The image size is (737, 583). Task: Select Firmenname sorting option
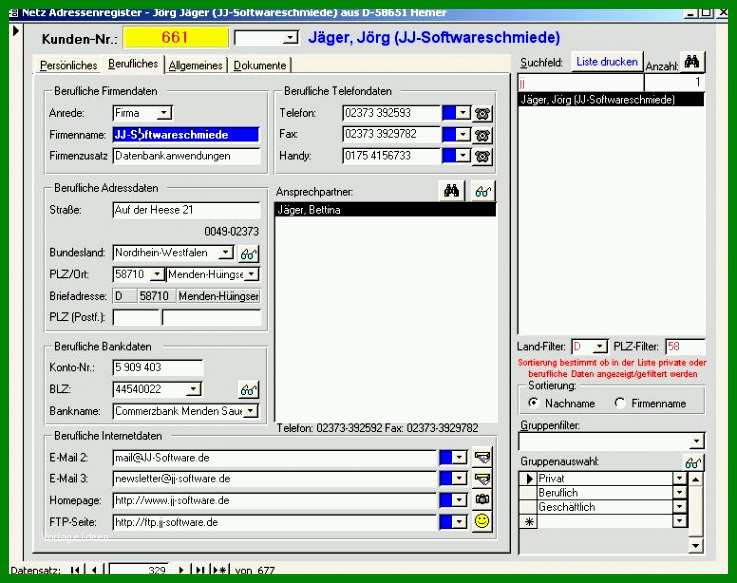(x=619, y=403)
